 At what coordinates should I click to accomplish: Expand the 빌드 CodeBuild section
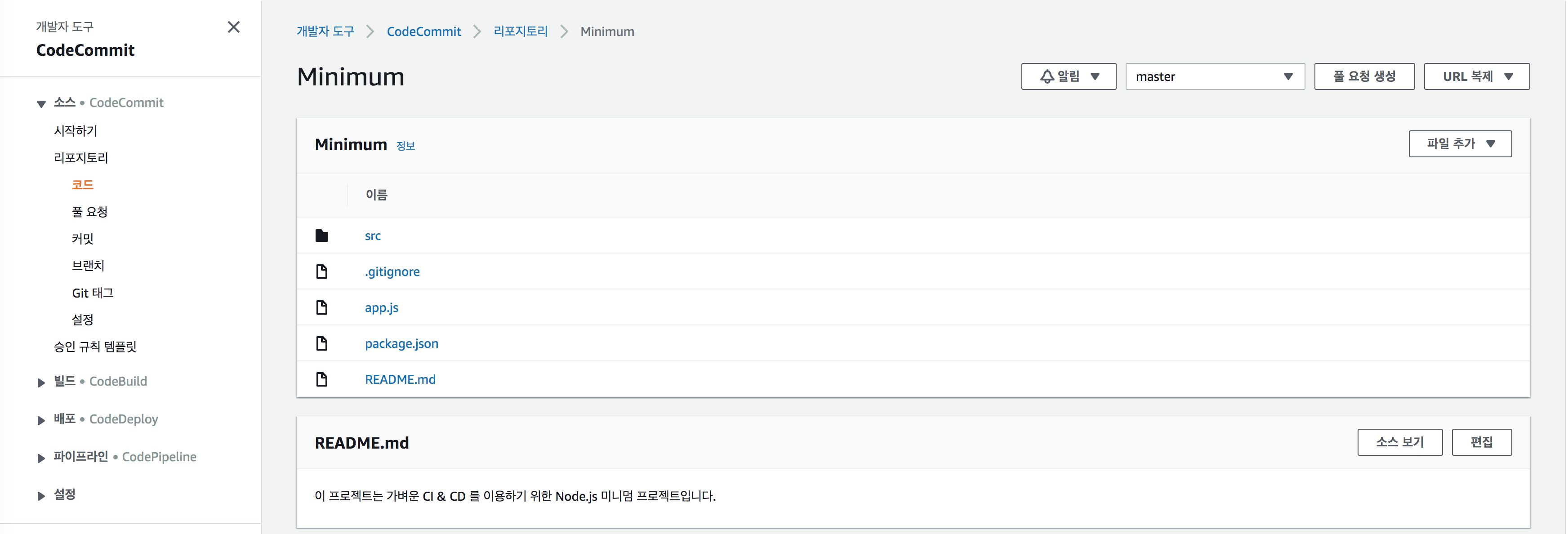tap(41, 383)
